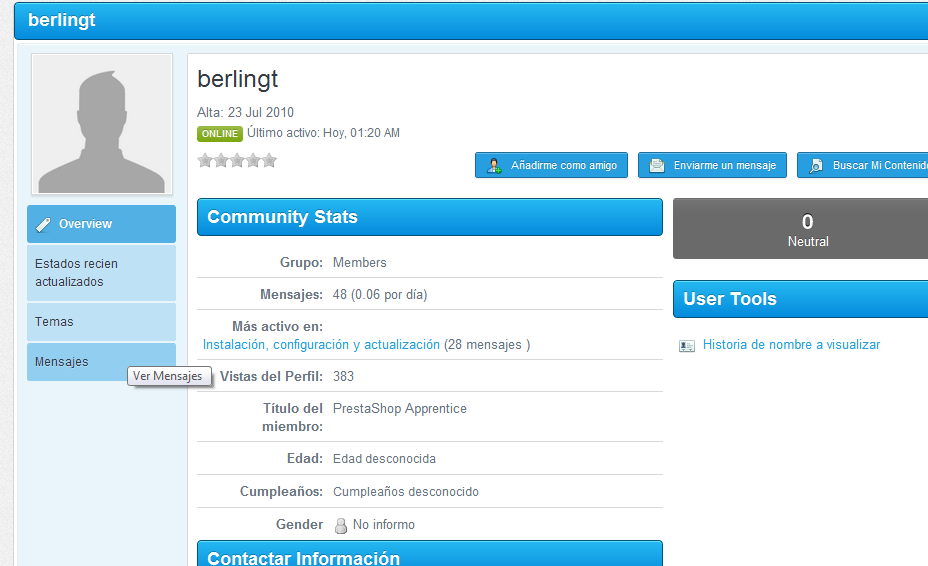The width and height of the screenshot is (928, 566).
Task: Click the 0 Neutral reputation box
Action: coord(805,229)
